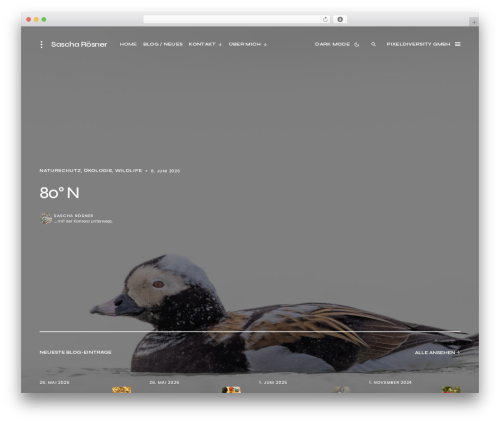Viewport: 500px width, 423px height.
Task: Go to the Home menu item
Action: [128, 44]
